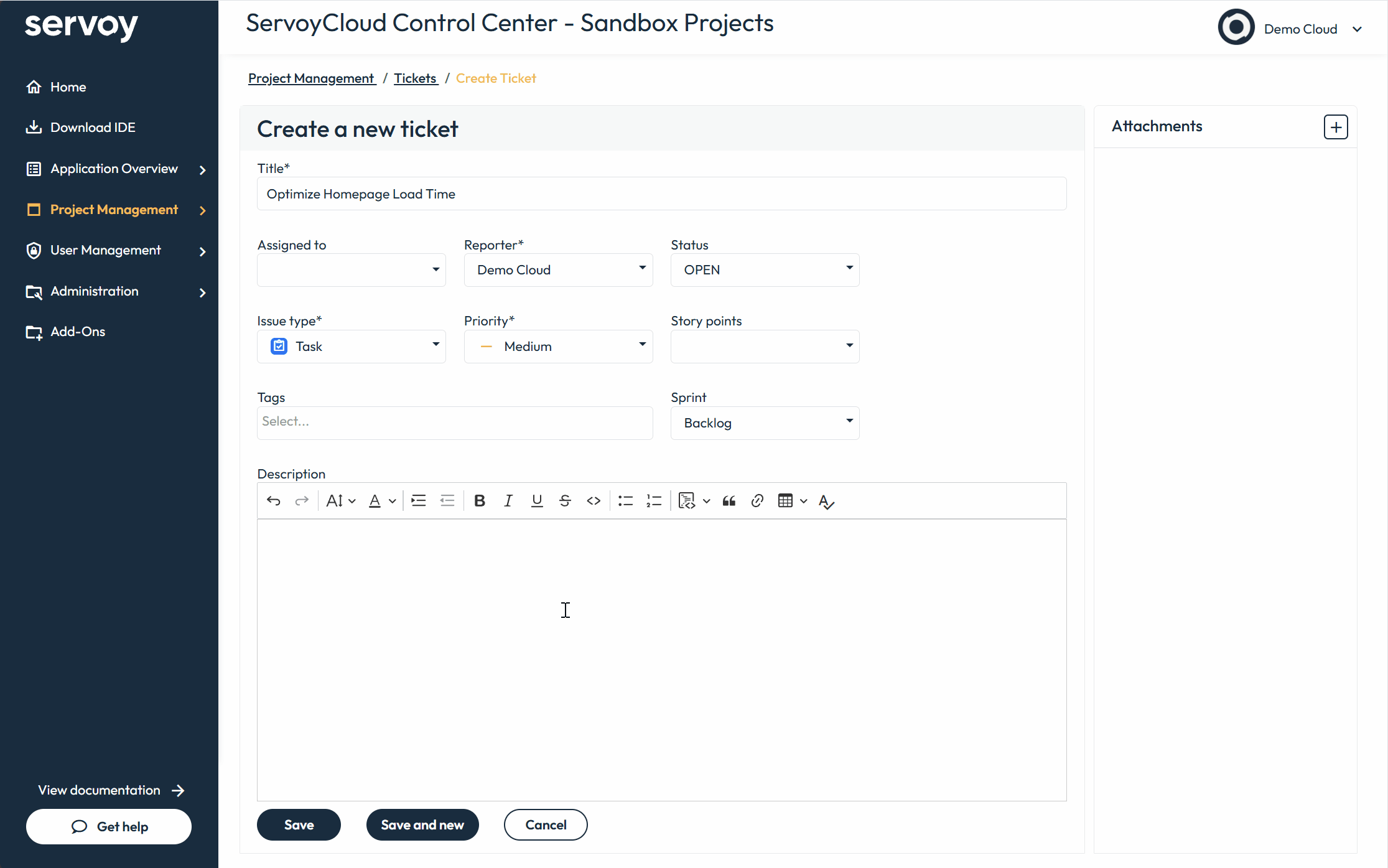
Task: Expand Application Overview in sidebar
Action: (115, 169)
